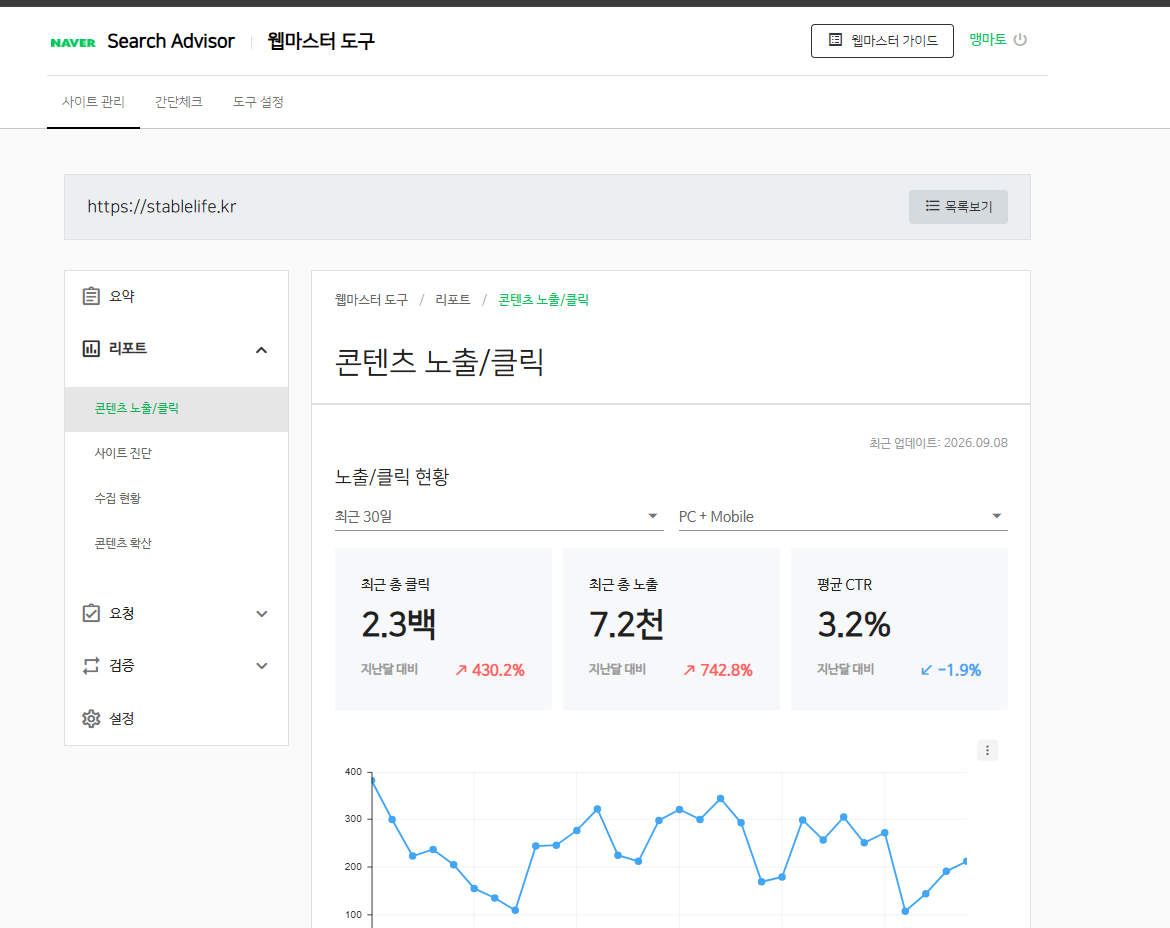The image size is (1170, 928).
Task: Click the 리포트 breadcrumb
Action: (x=453, y=300)
